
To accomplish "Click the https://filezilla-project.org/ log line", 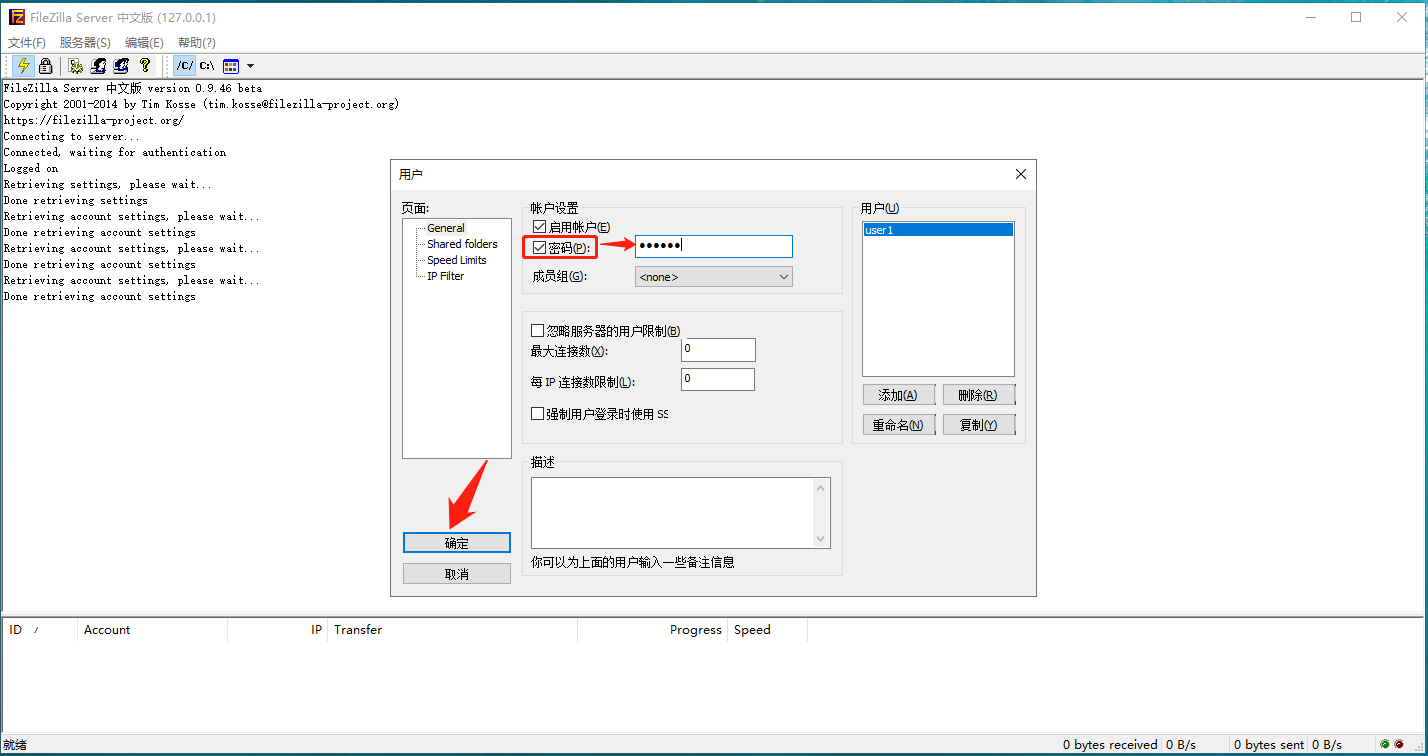I will [x=94, y=120].
